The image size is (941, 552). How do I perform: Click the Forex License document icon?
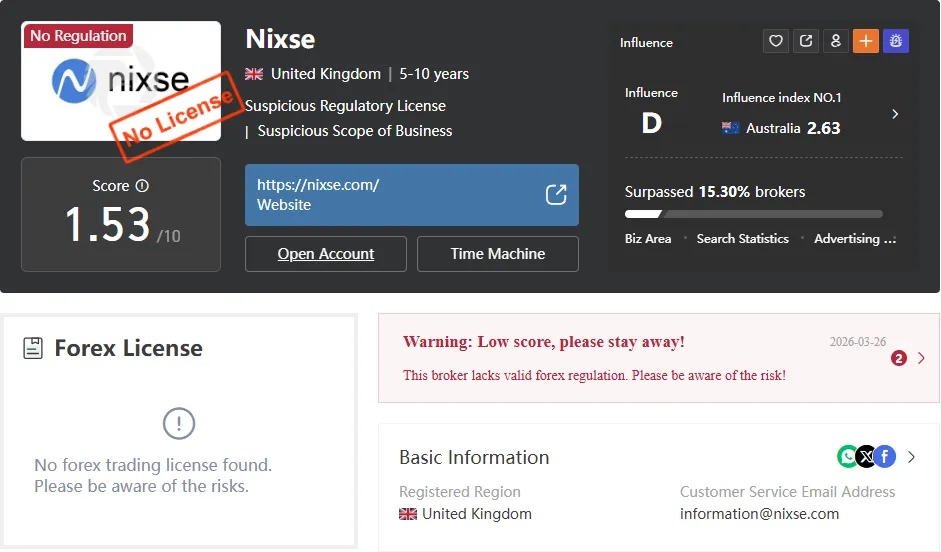[33, 348]
